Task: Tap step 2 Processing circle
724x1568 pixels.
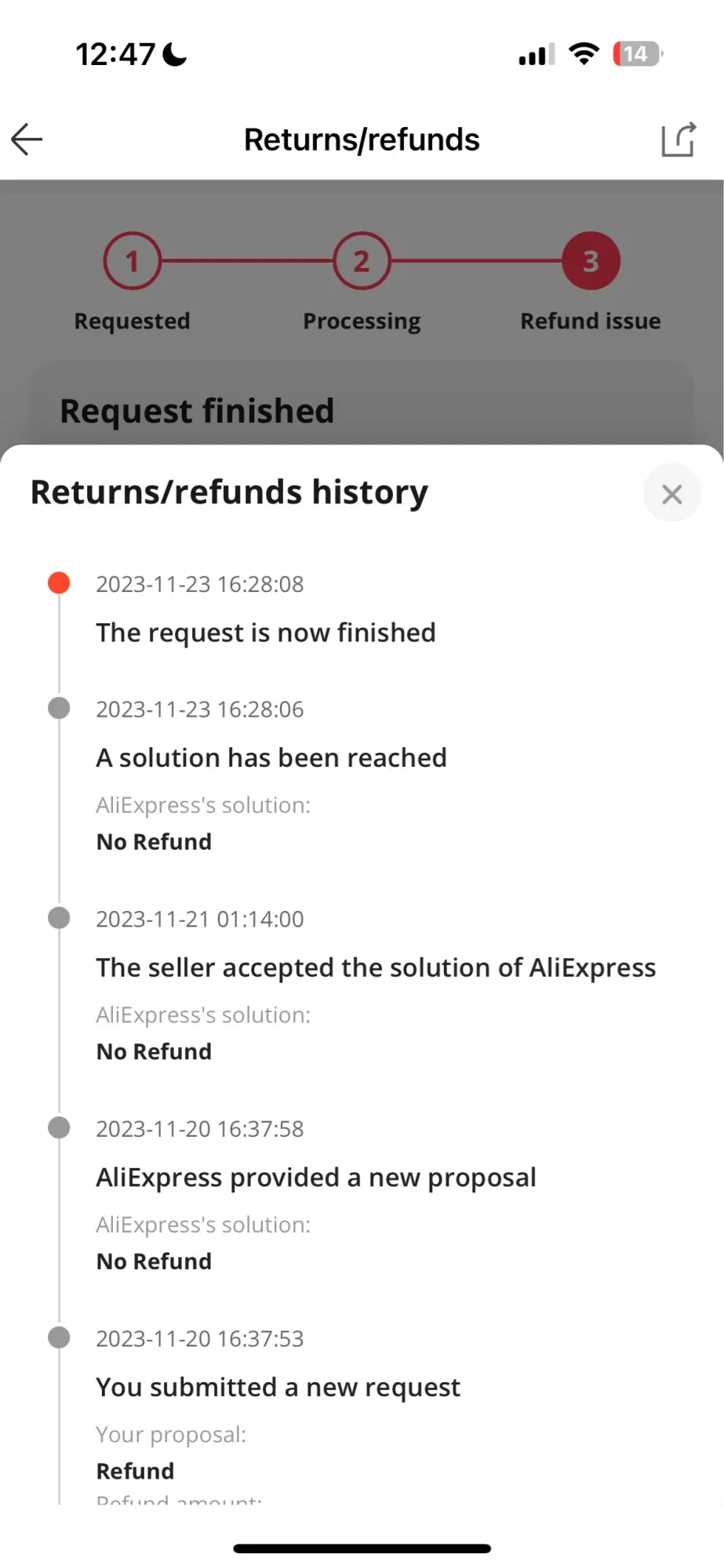Action: pos(362,261)
